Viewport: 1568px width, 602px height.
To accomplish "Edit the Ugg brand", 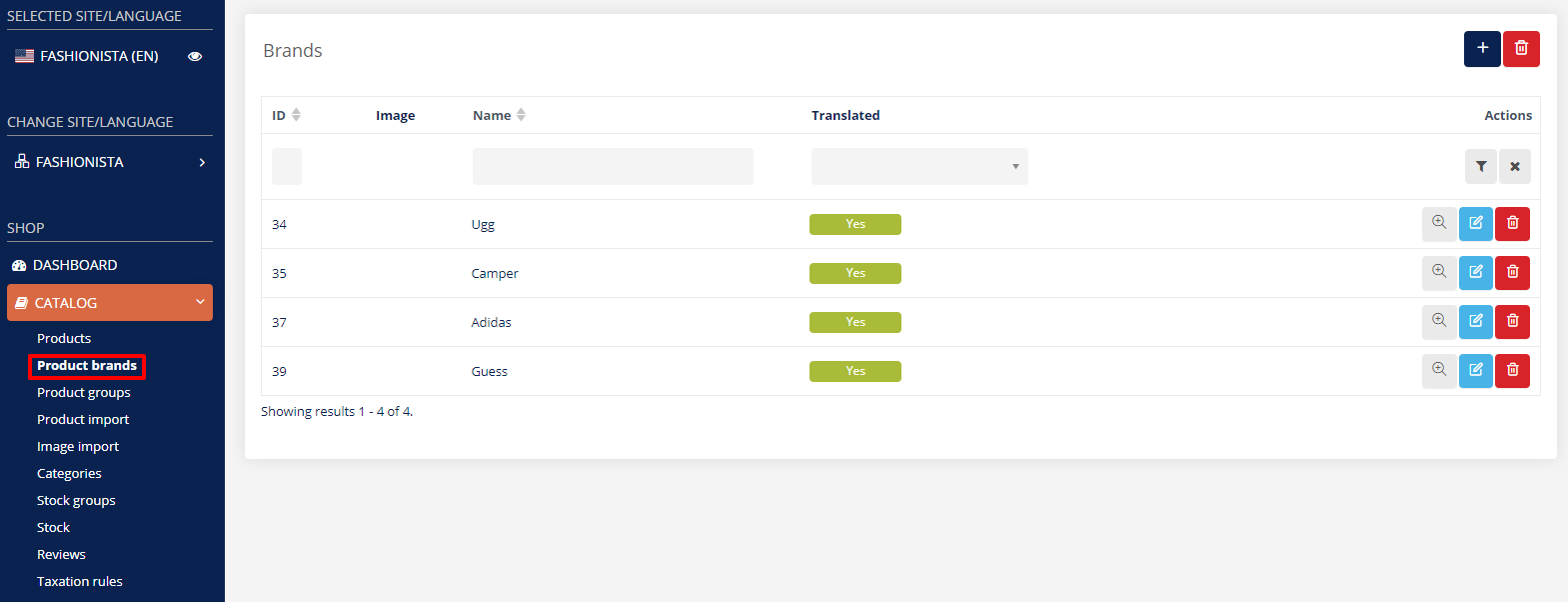I will click(1476, 224).
